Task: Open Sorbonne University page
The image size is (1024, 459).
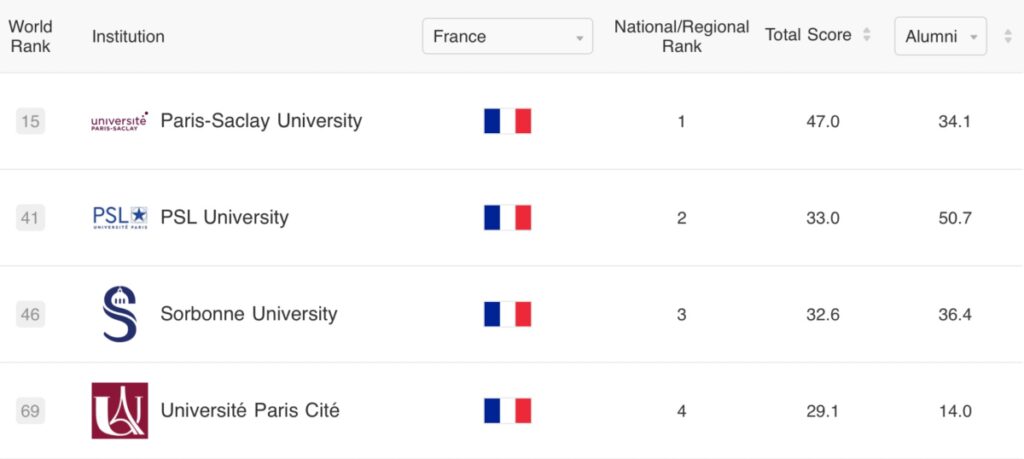Action: tap(249, 314)
